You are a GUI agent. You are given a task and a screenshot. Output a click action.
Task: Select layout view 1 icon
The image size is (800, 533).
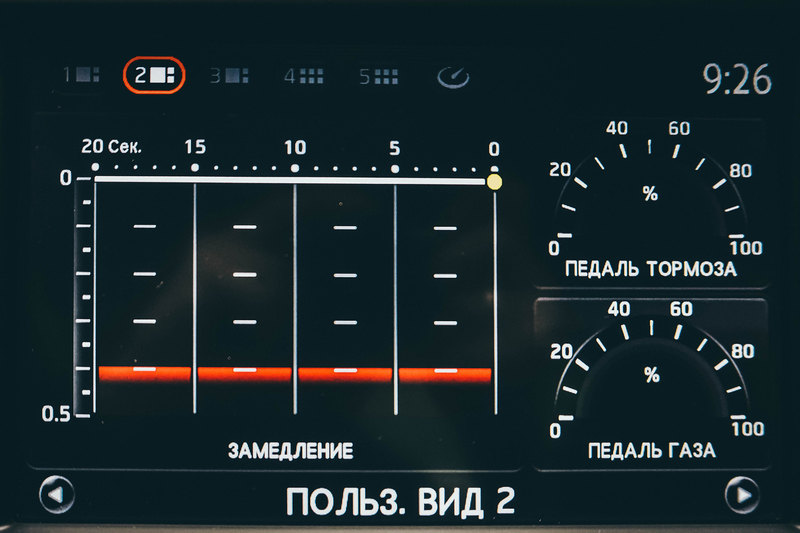coord(81,75)
